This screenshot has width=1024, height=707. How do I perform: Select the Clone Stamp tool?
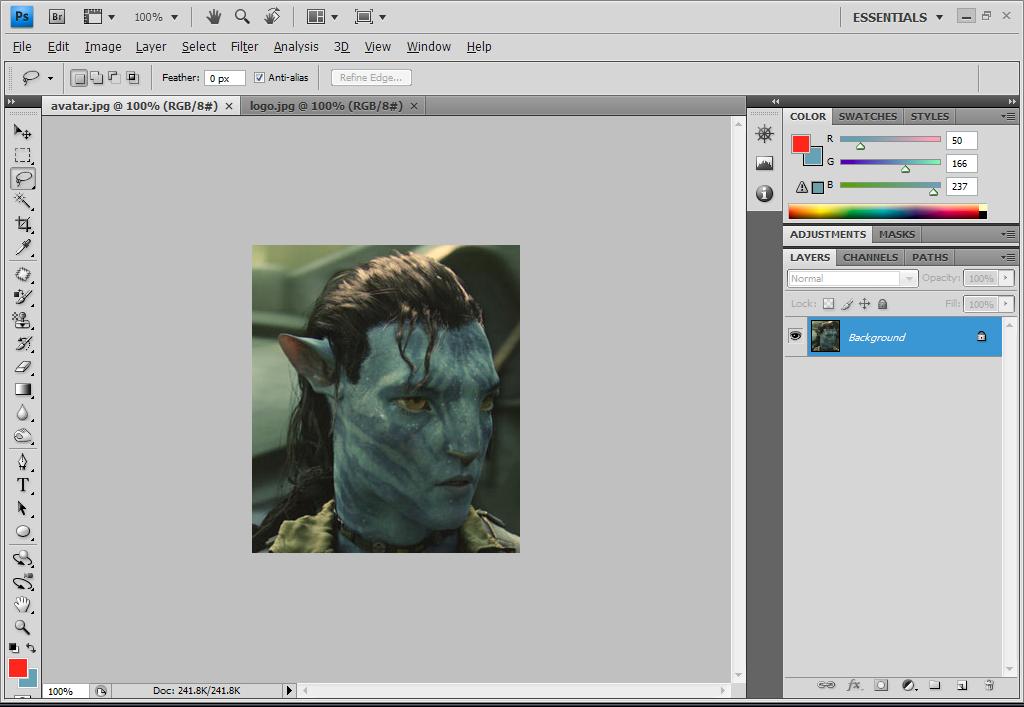(x=23, y=320)
